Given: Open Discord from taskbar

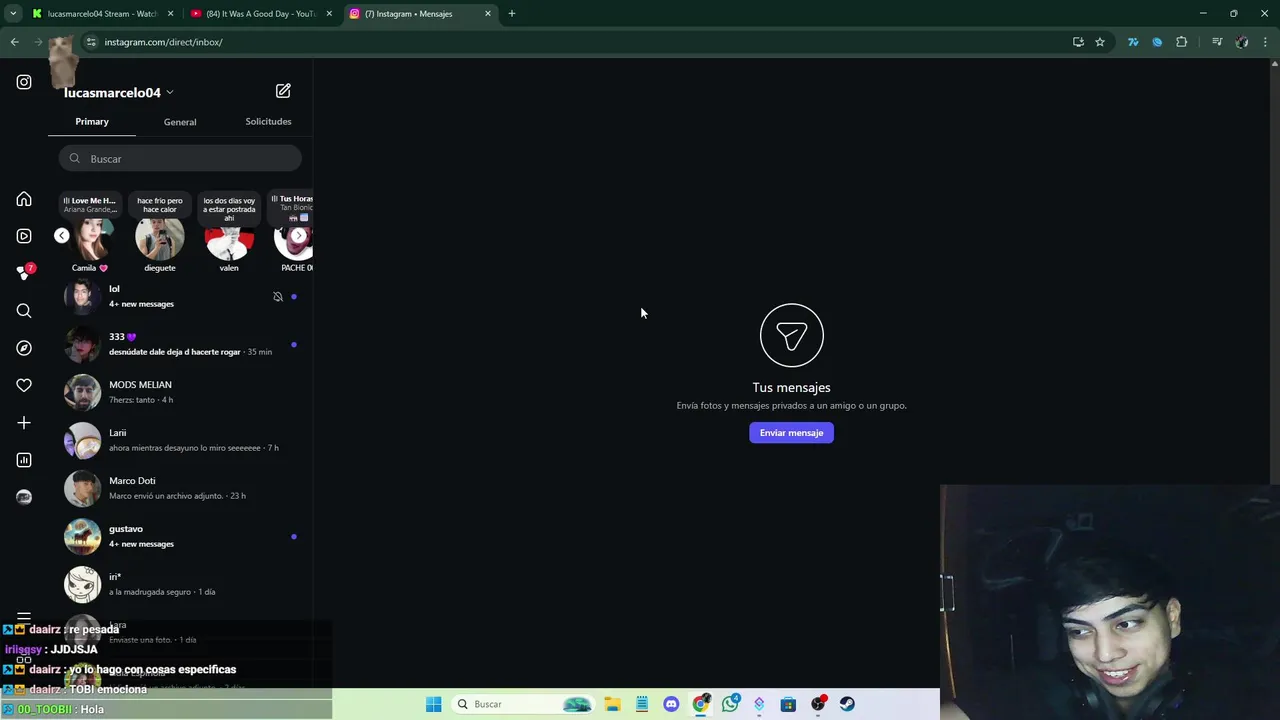Looking at the screenshot, I should (671, 704).
